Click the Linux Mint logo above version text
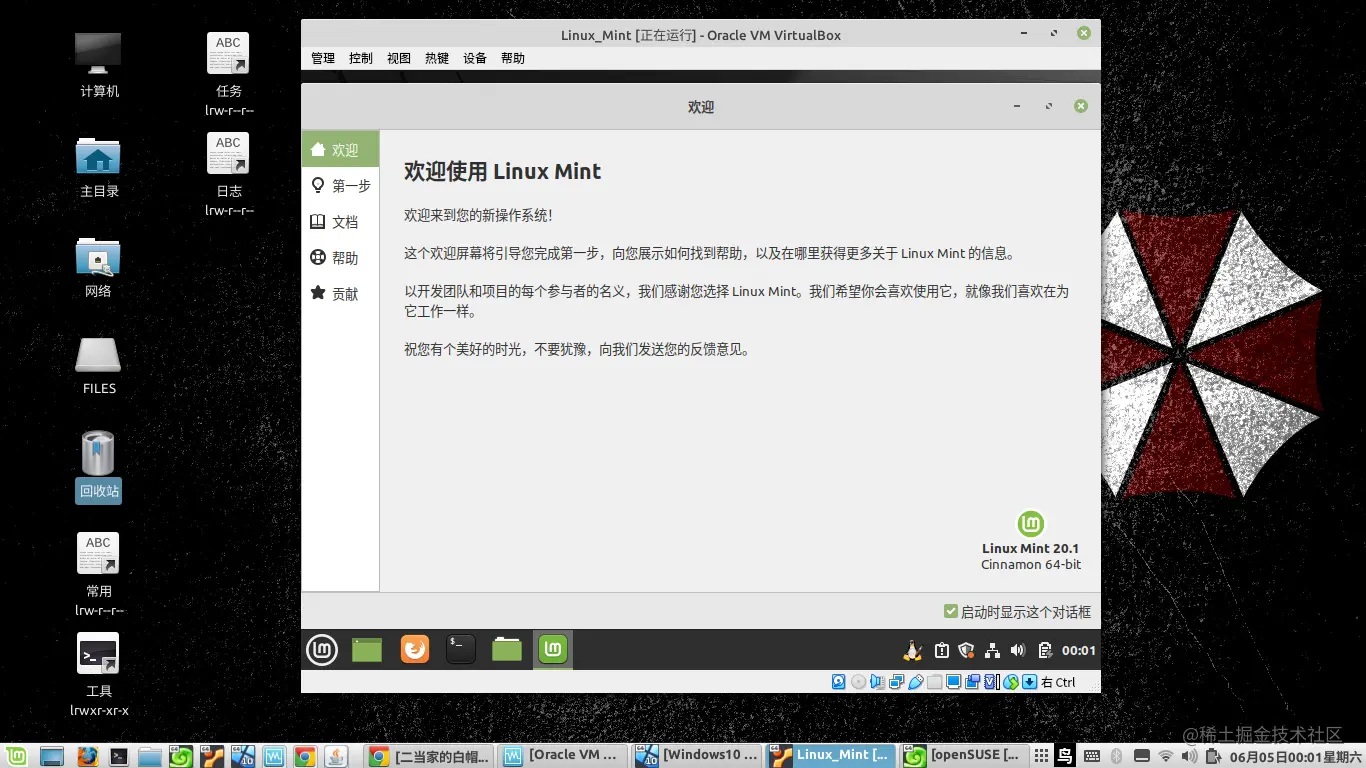This screenshot has height=768, width=1366. coord(1031,524)
